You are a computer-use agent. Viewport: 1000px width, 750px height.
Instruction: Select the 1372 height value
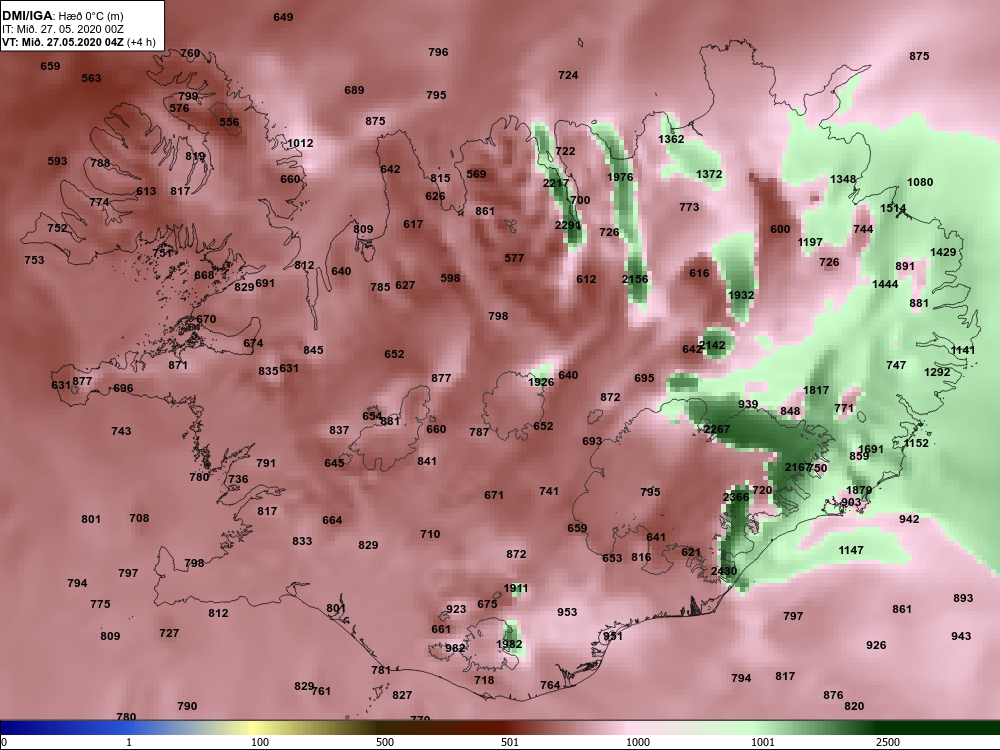709,174
